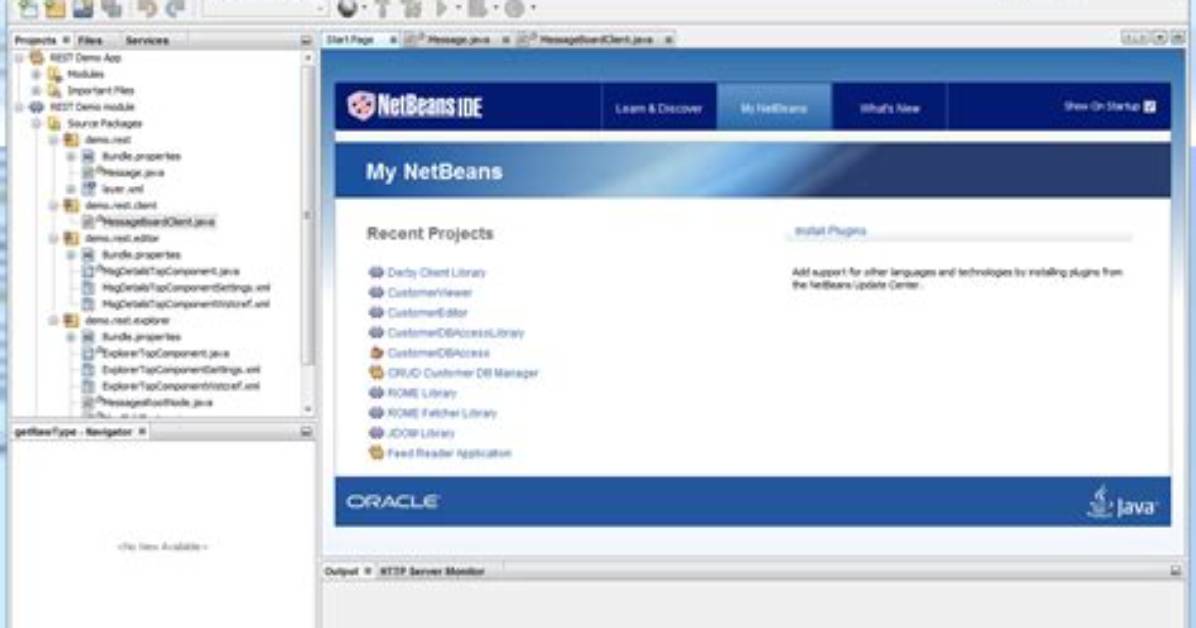Open recent project Derby Client Library

click(436, 272)
